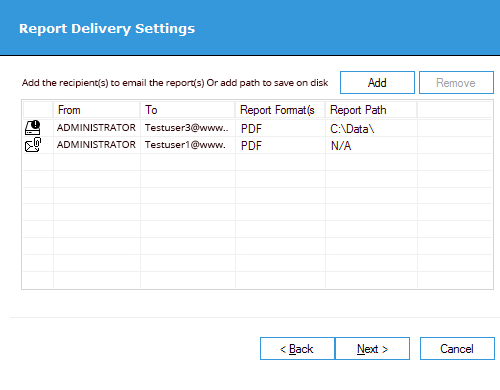Image resolution: width=500 pixels, height=390 pixels.
Task: Click the disk save icon in first row
Action: 33,128
